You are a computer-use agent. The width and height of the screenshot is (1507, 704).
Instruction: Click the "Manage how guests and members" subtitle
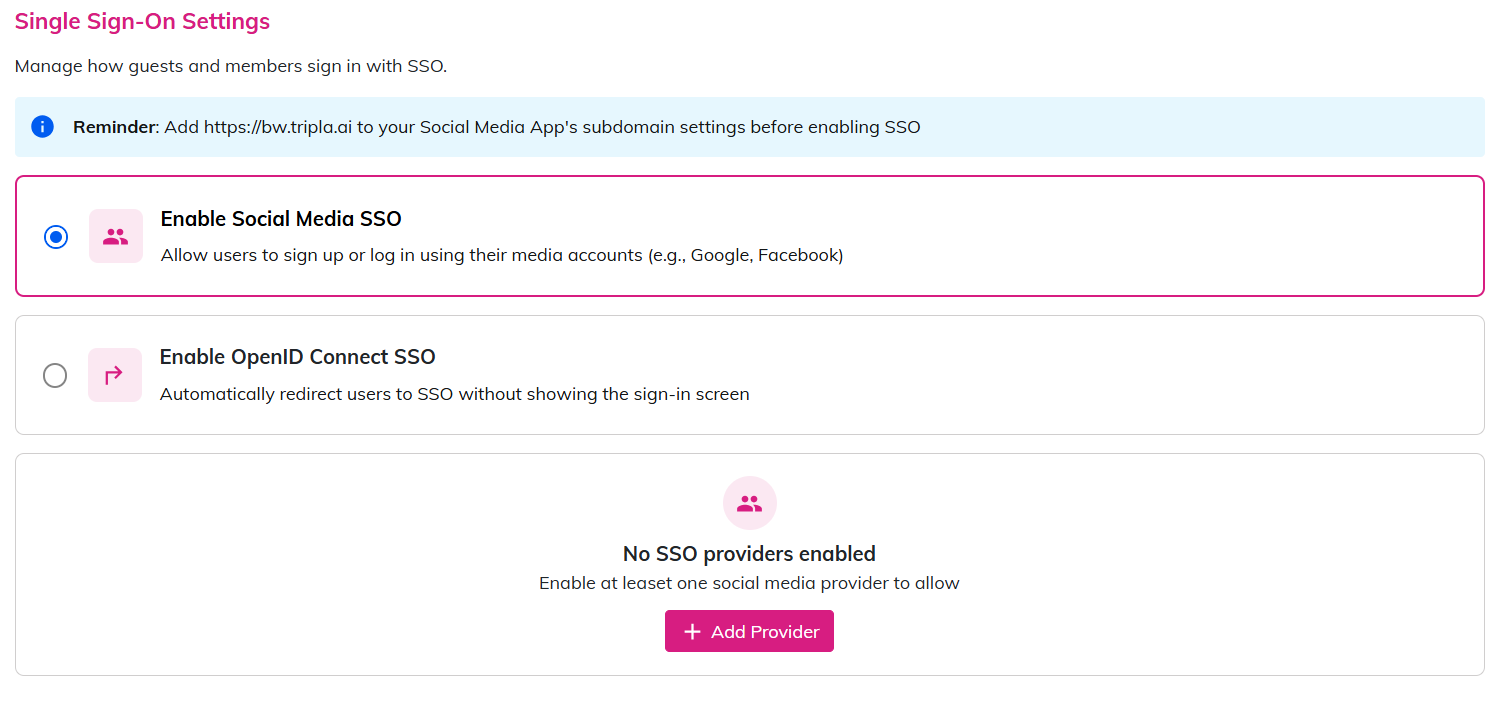pyautogui.click(x=230, y=67)
